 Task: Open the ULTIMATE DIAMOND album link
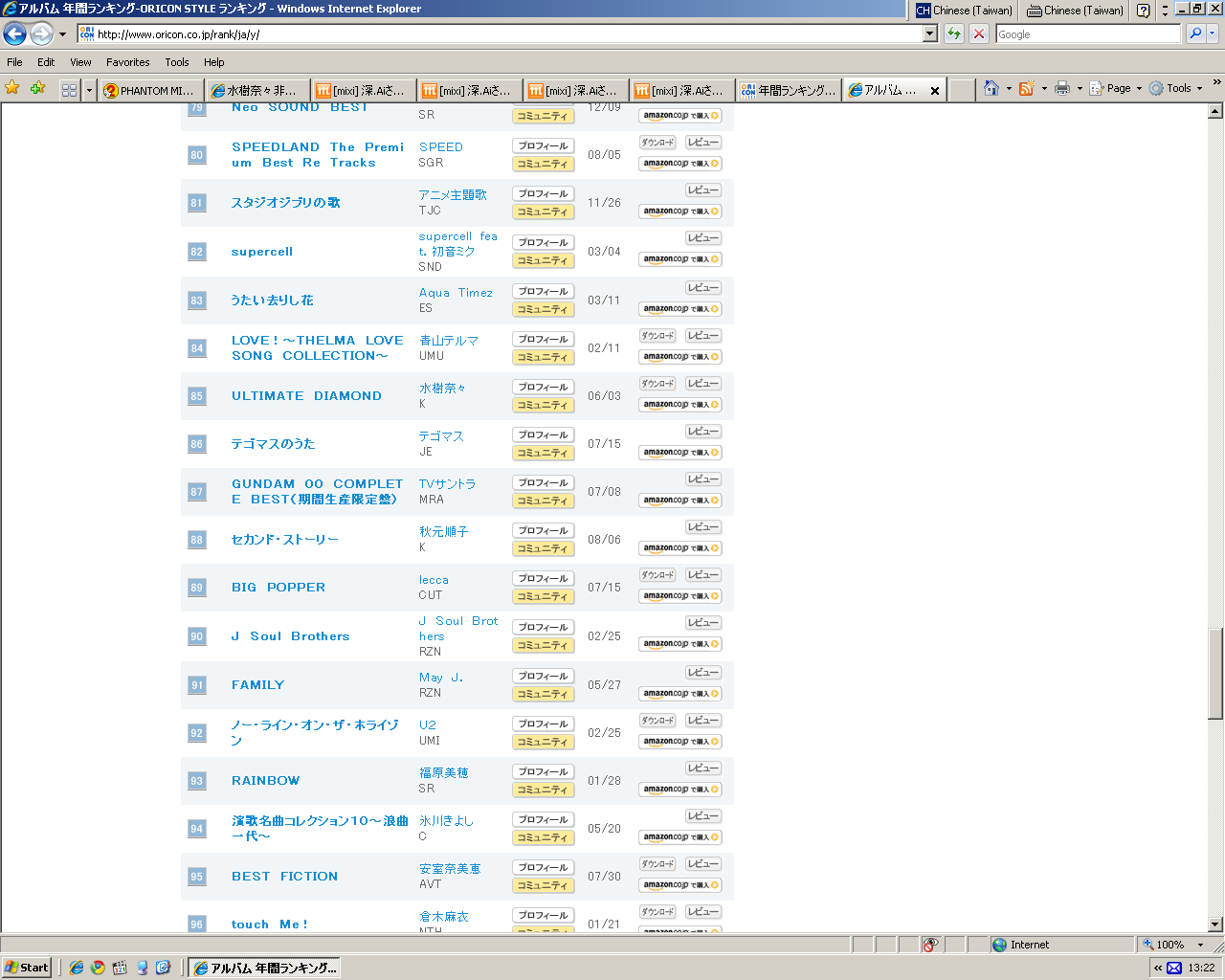click(306, 396)
